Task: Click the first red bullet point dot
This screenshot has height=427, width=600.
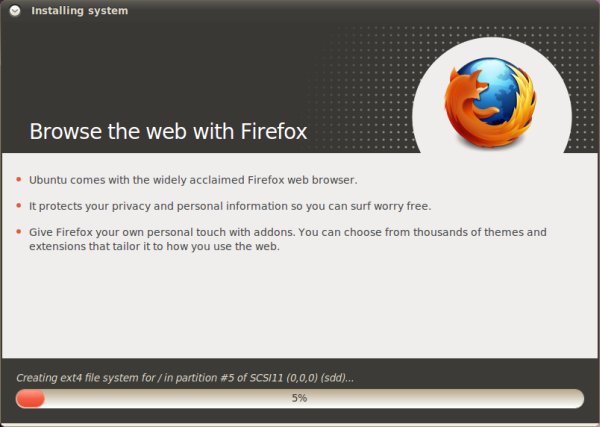Action: (x=19, y=180)
